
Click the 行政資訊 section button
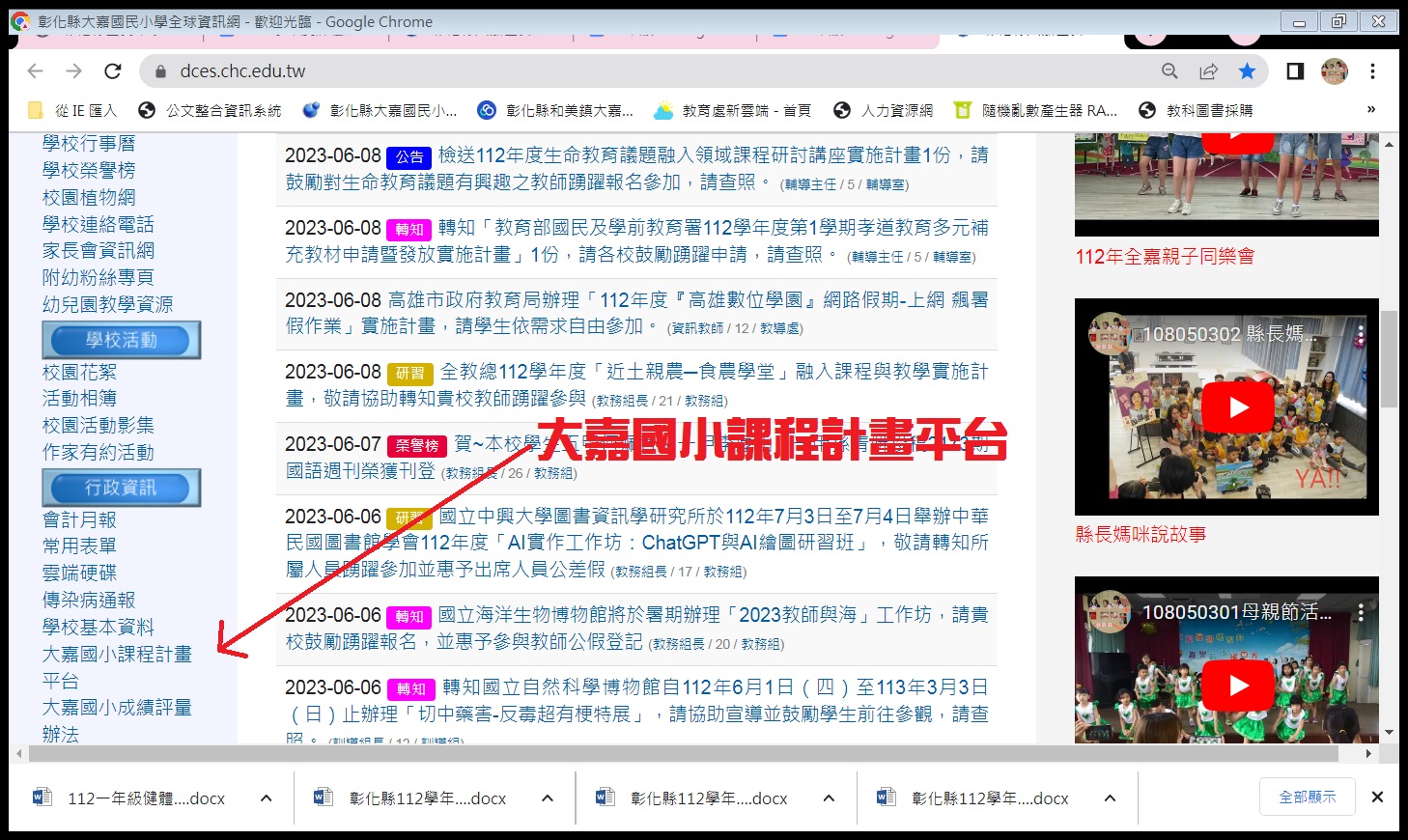pyautogui.click(x=122, y=488)
